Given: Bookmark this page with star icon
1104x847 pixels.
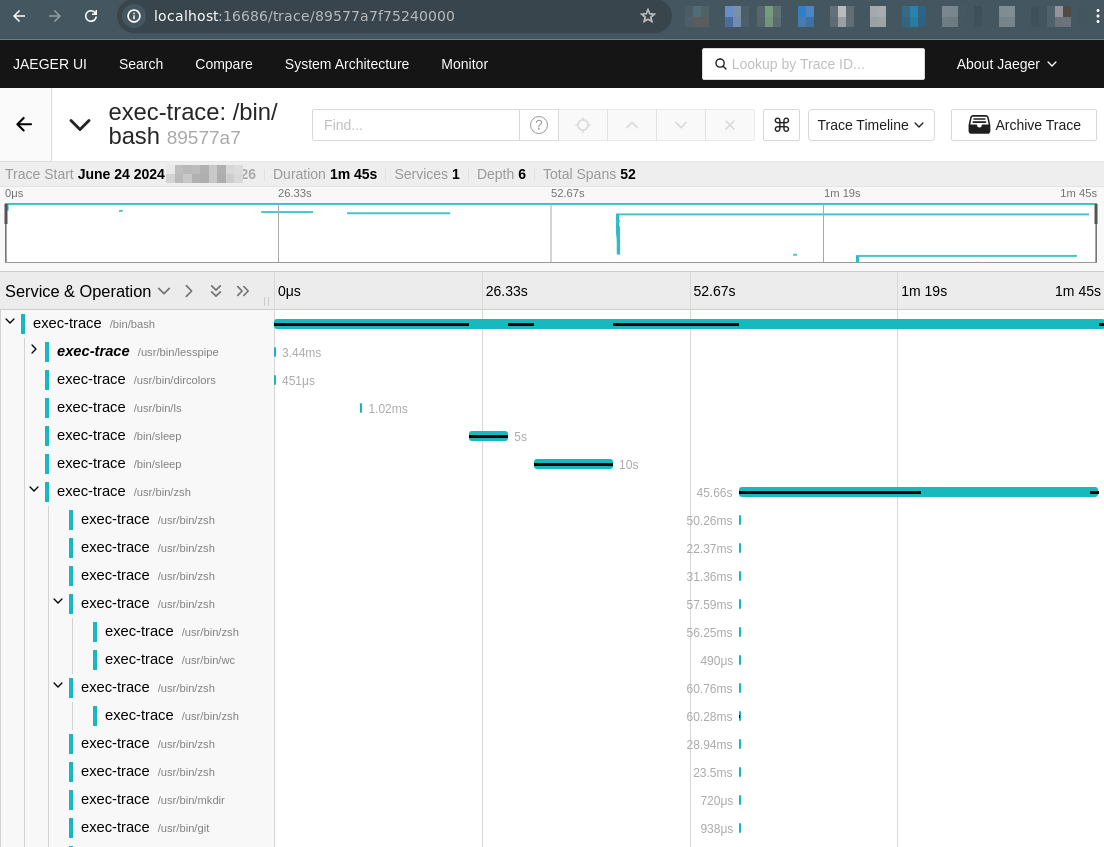Looking at the screenshot, I should (x=648, y=16).
